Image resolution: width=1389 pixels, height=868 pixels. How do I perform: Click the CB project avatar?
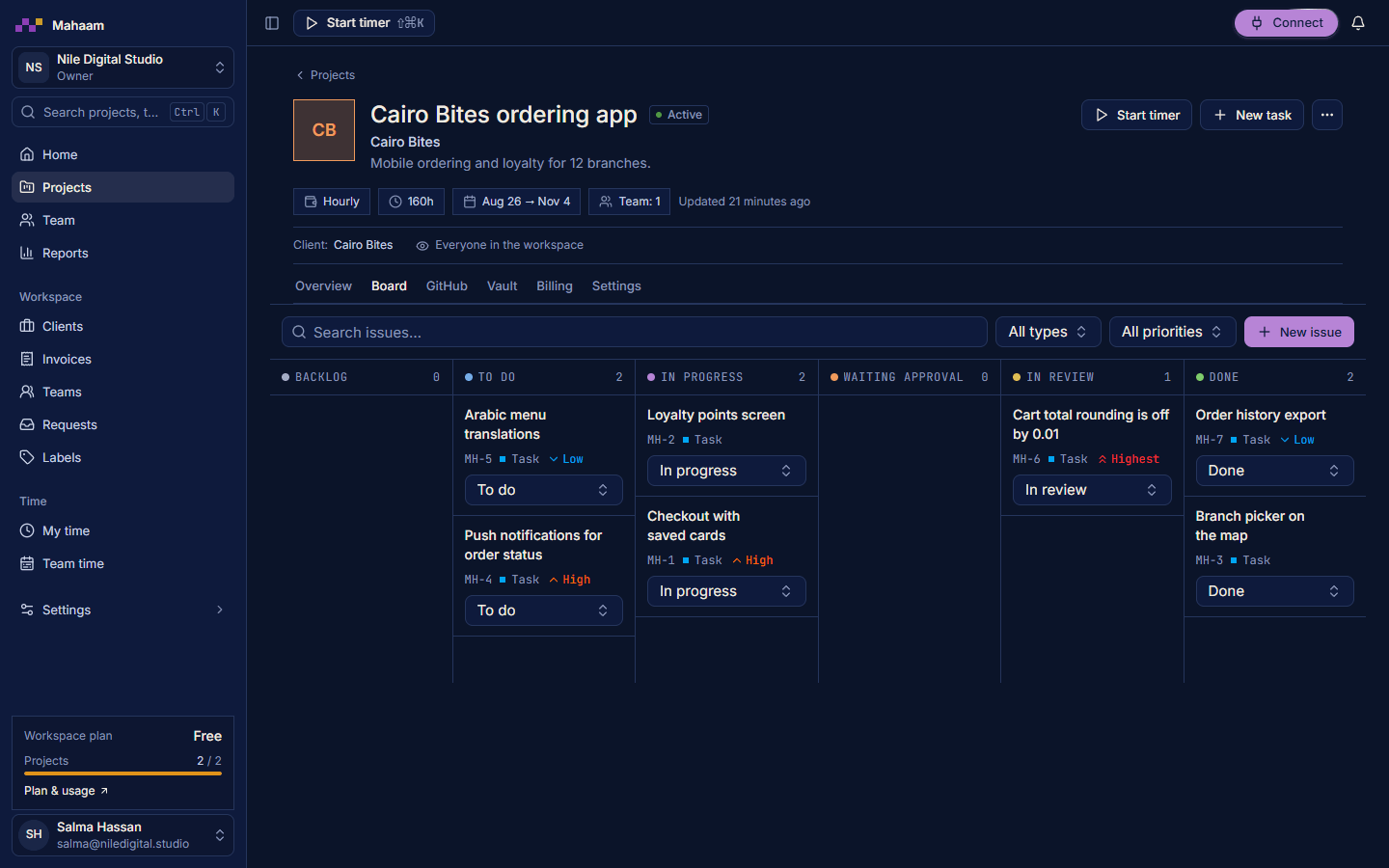[x=324, y=130]
